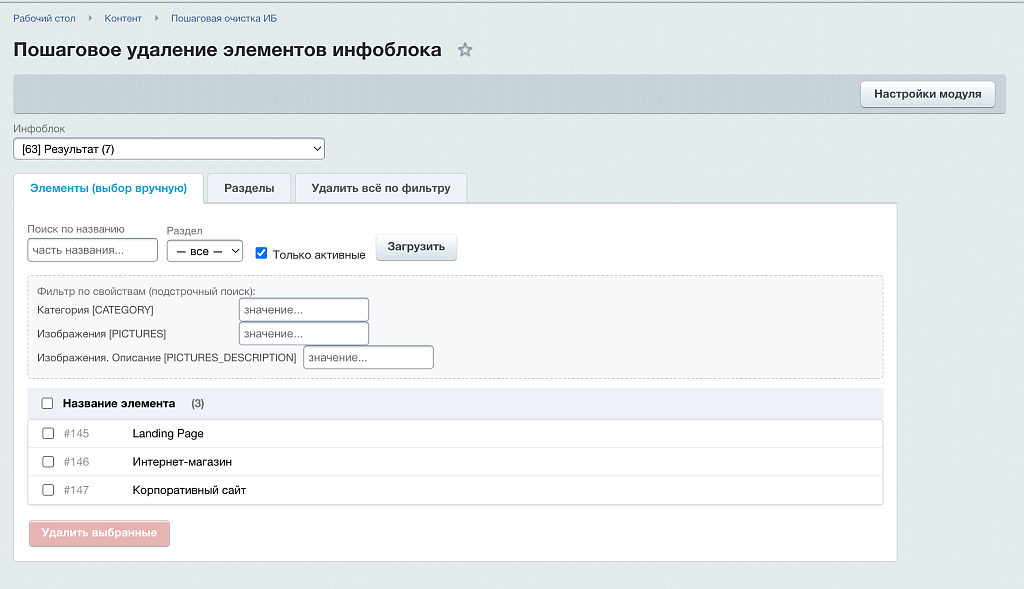Viewport: 1024px width, 589px height.
Task: Switch to Элементы (выбор вручную) tab
Action: point(108,188)
